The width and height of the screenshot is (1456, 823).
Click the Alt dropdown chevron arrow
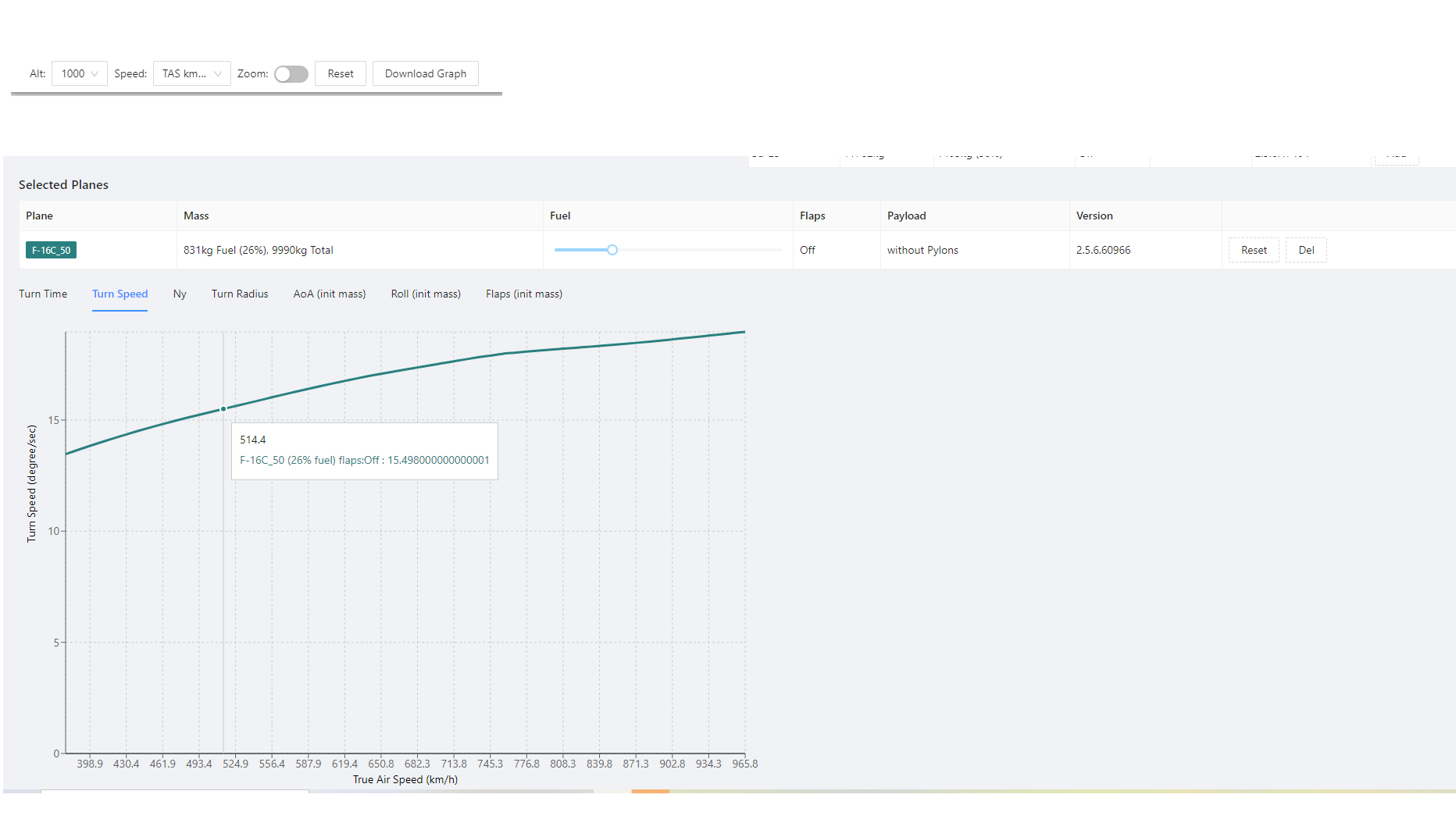pyautogui.click(x=95, y=74)
